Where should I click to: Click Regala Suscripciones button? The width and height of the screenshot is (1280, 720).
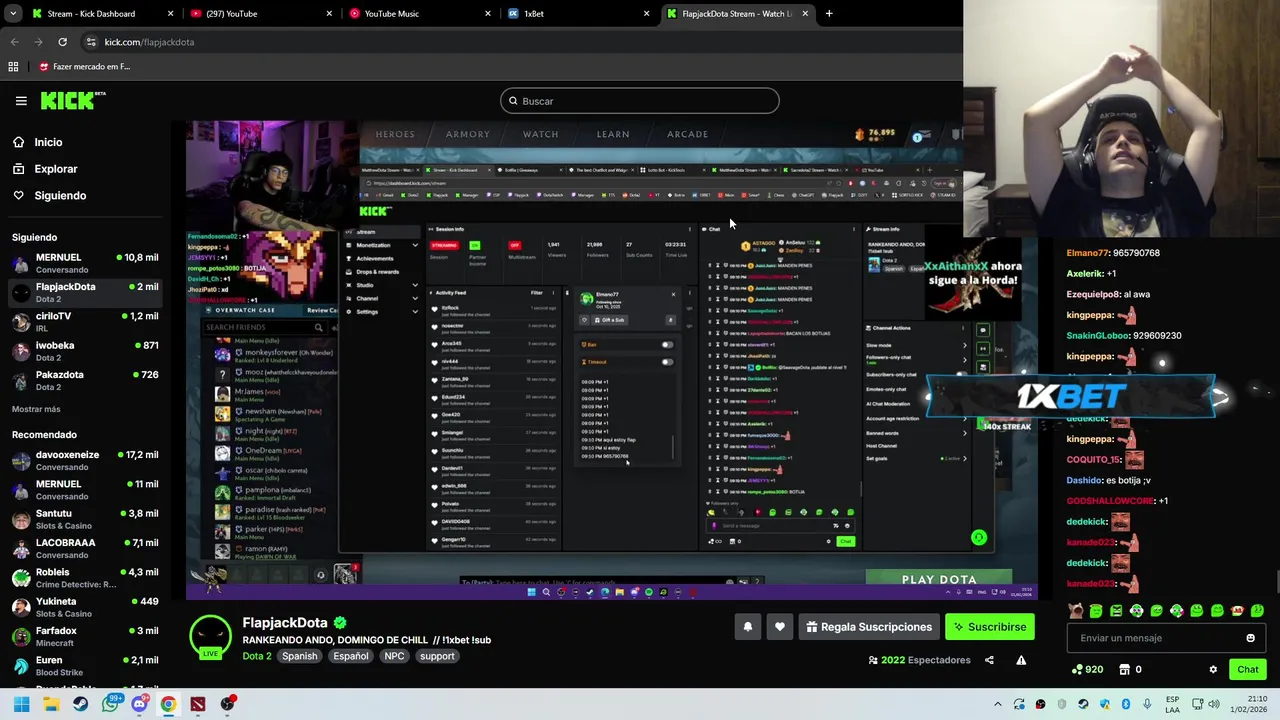[869, 627]
